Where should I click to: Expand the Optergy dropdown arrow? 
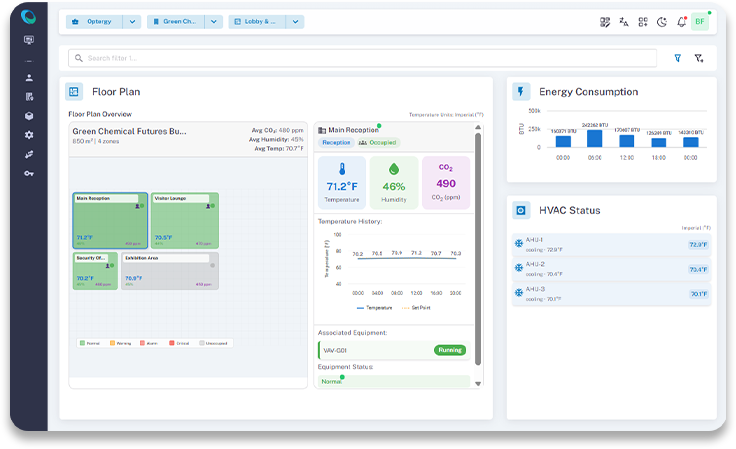pos(132,22)
